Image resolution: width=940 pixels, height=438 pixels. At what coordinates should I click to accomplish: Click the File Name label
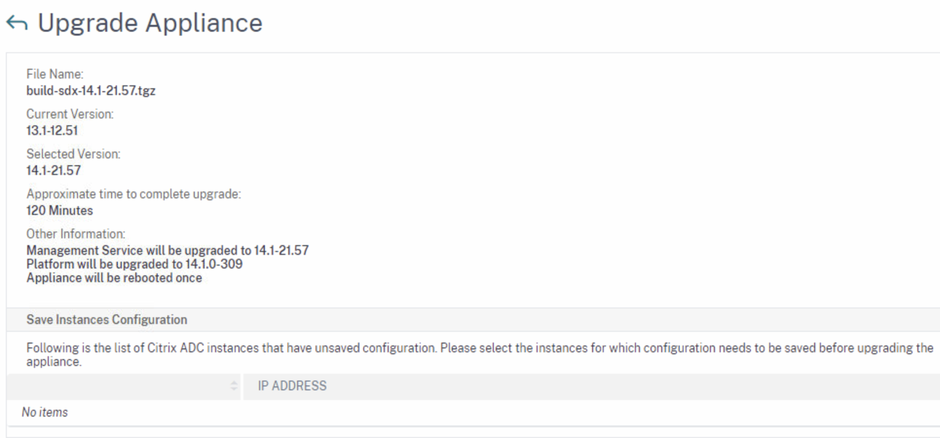point(55,74)
